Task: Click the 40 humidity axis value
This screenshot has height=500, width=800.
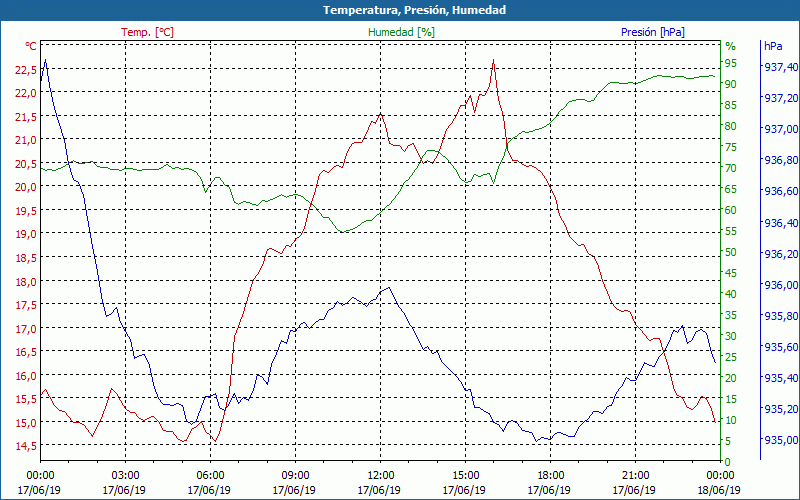Action: (x=731, y=294)
